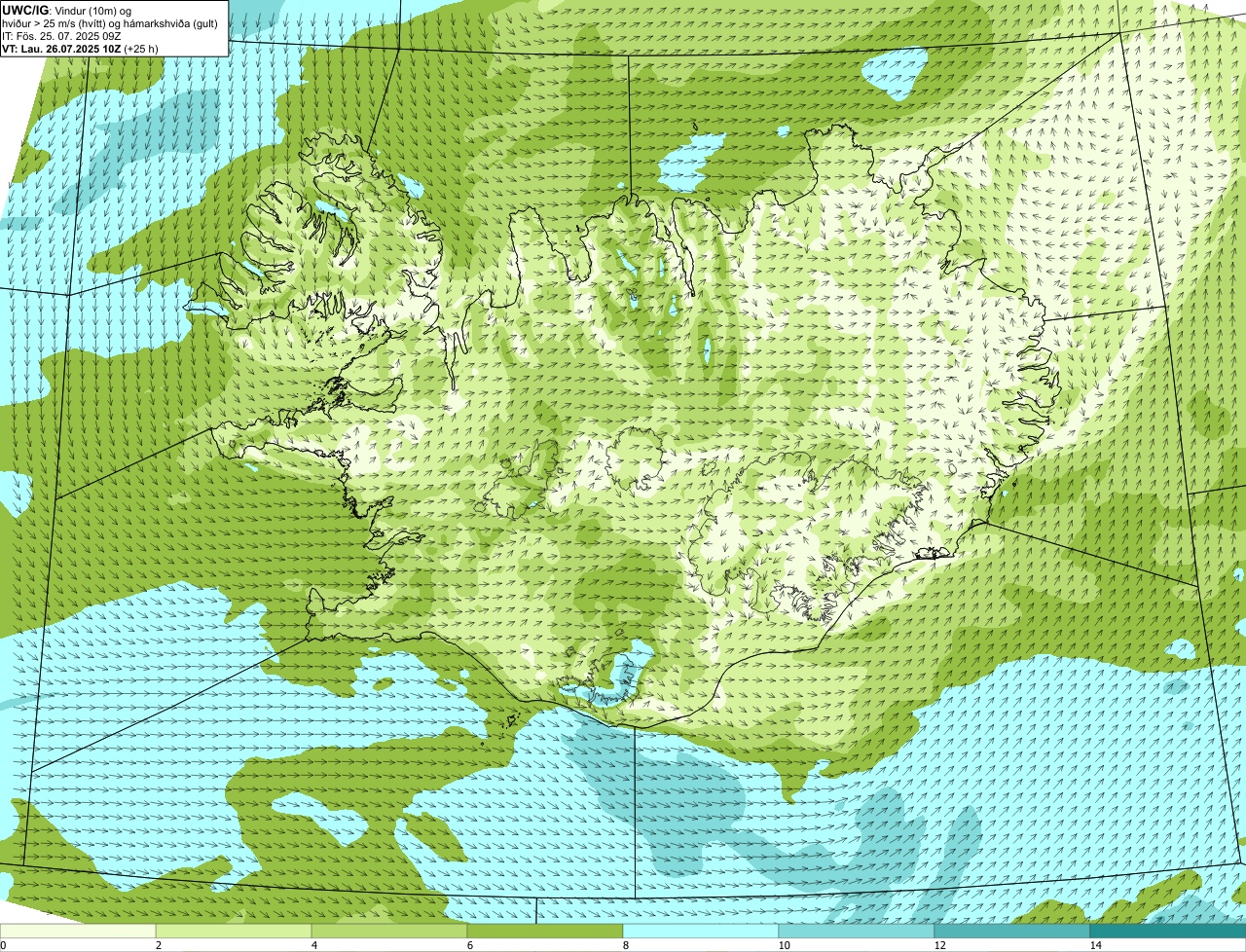Image resolution: width=1246 pixels, height=952 pixels.
Task: Click the title line 'UWC/IG: Vindur (10m) og'
Action: pyautogui.click(x=66, y=10)
